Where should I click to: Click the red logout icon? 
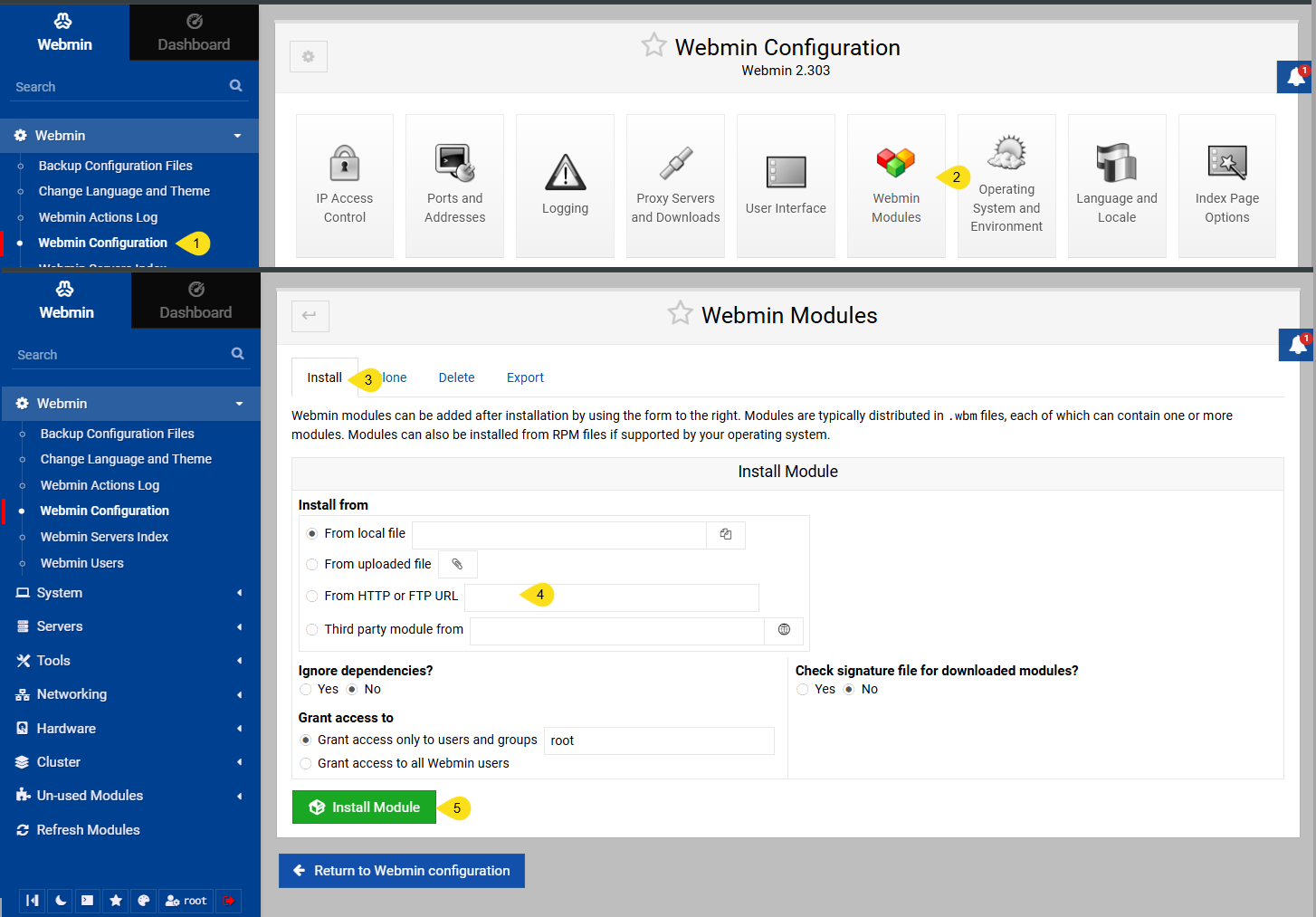(229, 901)
